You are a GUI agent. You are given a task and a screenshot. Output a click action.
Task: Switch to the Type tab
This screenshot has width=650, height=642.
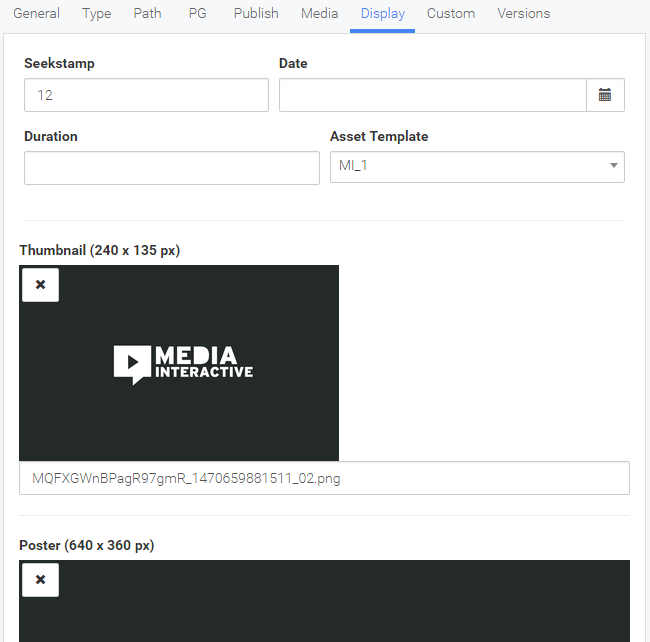[x=97, y=14]
